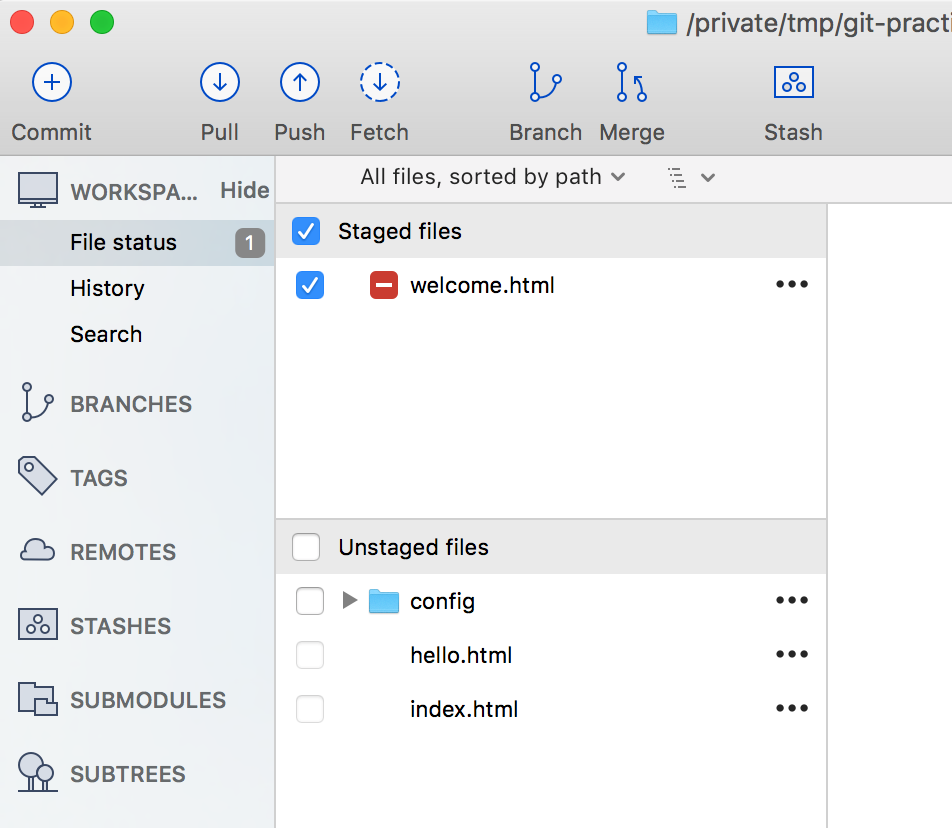
Task: Open SUBMODULES section in sidebar
Action: pyautogui.click(x=147, y=699)
